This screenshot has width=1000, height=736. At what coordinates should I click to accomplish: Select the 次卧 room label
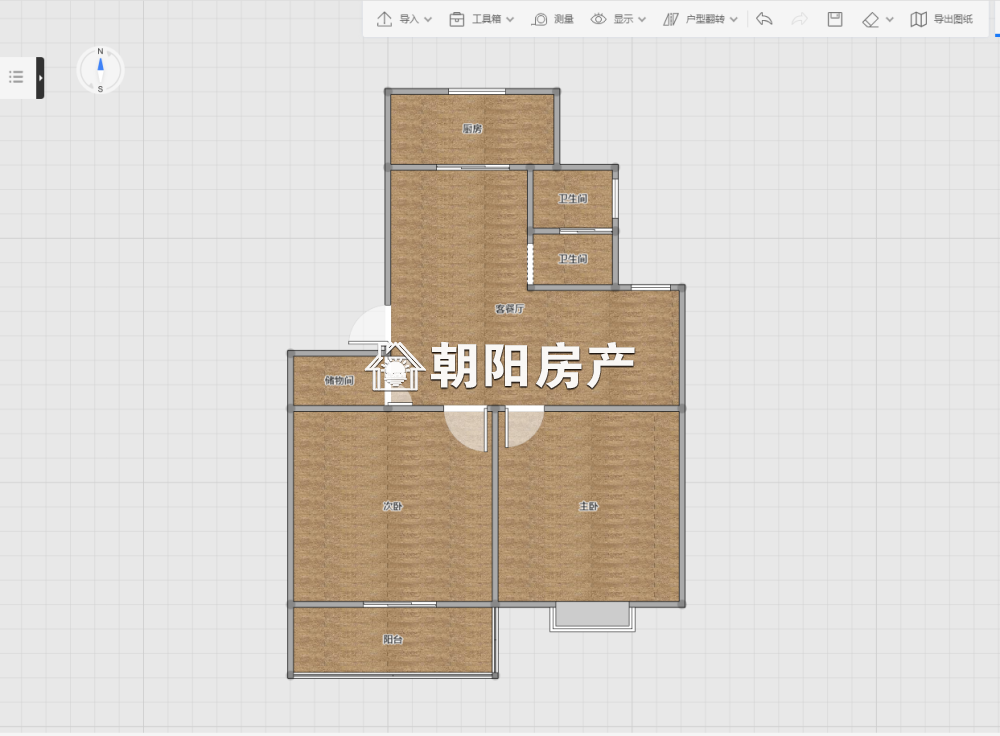point(393,506)
